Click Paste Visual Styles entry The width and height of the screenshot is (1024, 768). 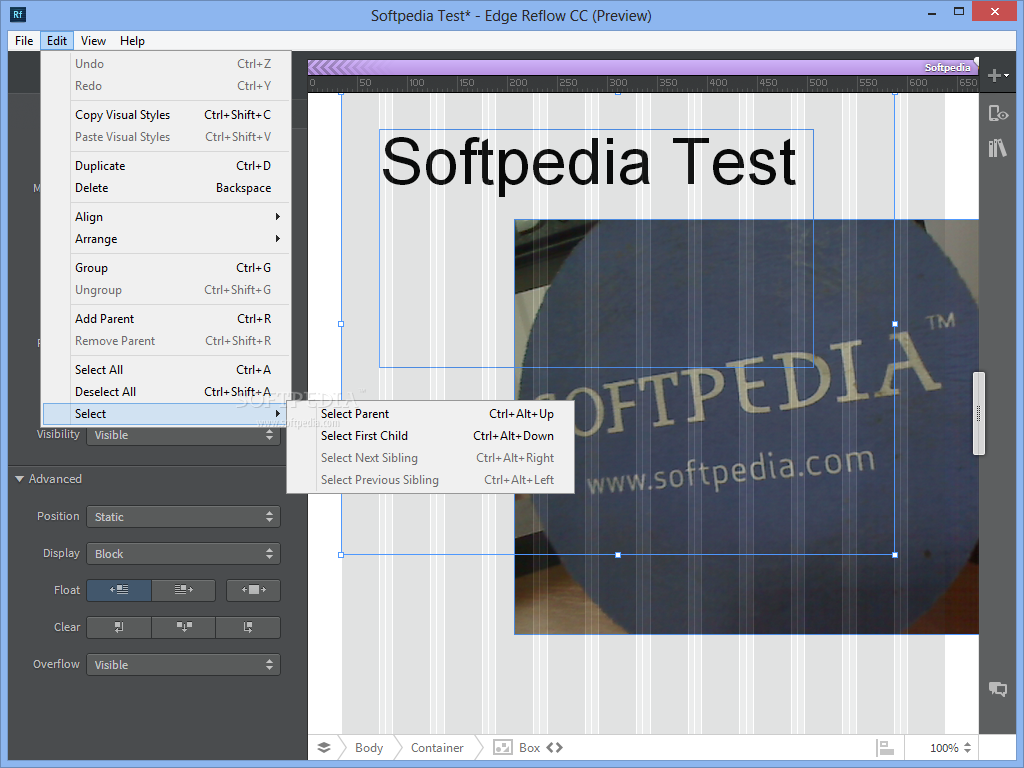tap(167, 137)
